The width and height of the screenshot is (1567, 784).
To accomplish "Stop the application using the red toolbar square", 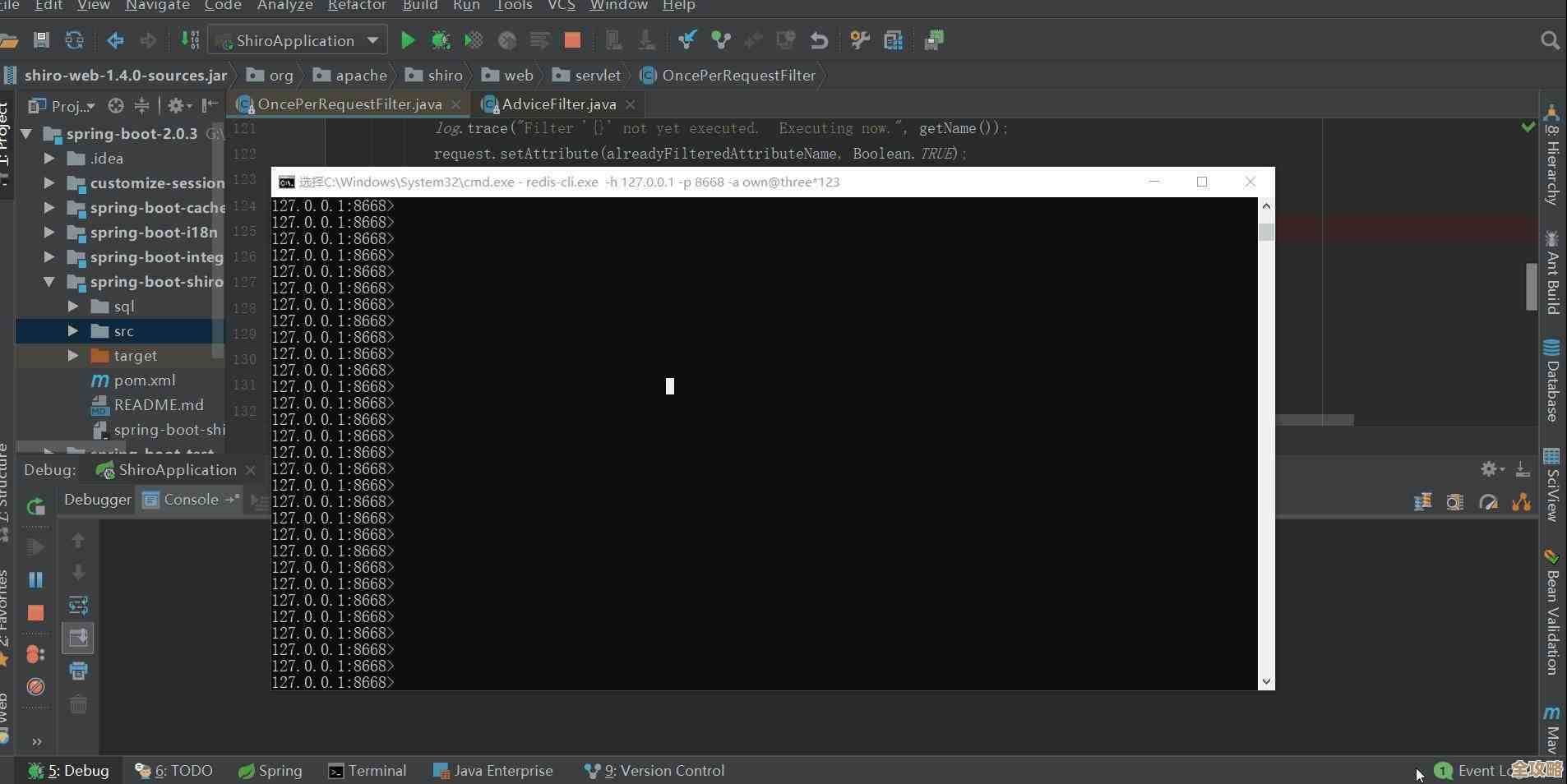I will 573,40.
